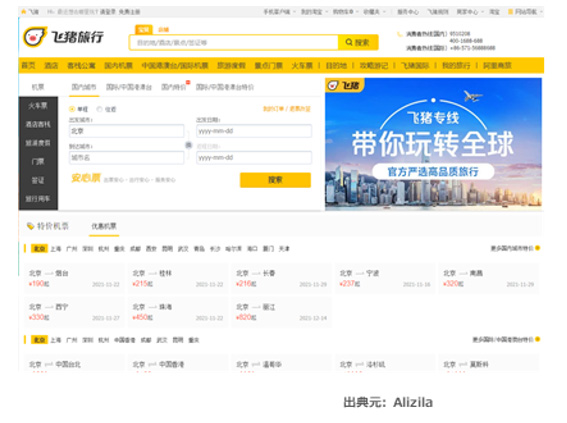Image resolution: width=567 pixels, height=423 pixels.
Task: Open the 我的订单 / 退票改签 link
Action: [x=286, y=109]
